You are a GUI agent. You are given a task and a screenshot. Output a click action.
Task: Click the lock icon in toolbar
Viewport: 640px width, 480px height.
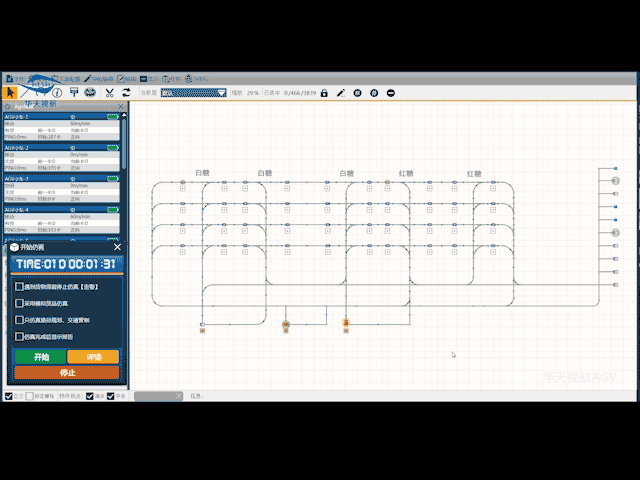click(325, 93)
